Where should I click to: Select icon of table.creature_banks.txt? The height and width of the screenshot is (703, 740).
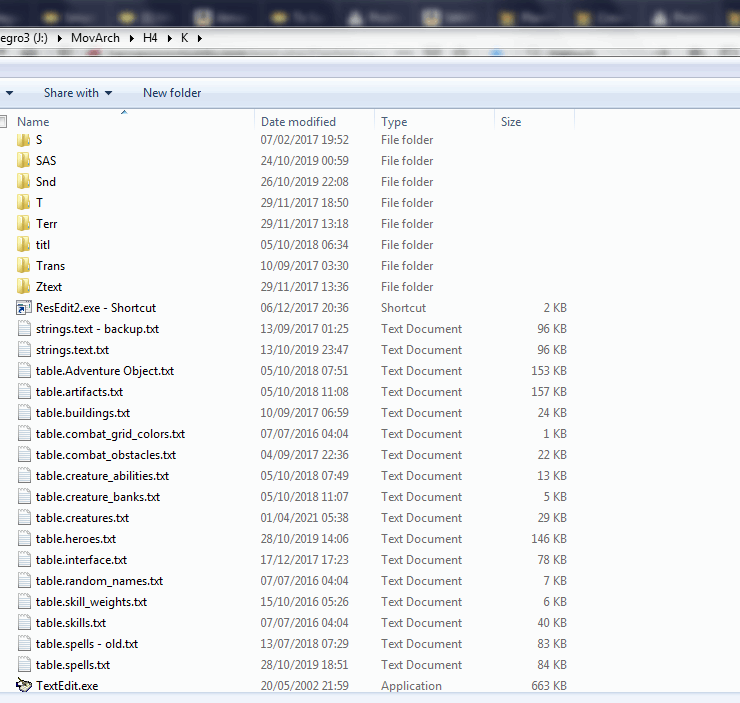(24, 497)
